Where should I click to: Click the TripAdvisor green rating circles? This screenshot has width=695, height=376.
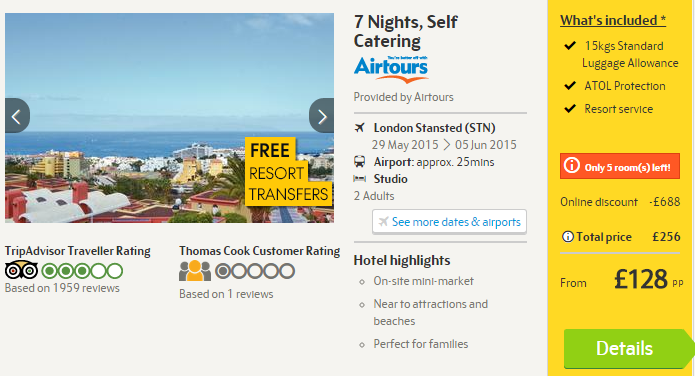click(x=82, y=270)
